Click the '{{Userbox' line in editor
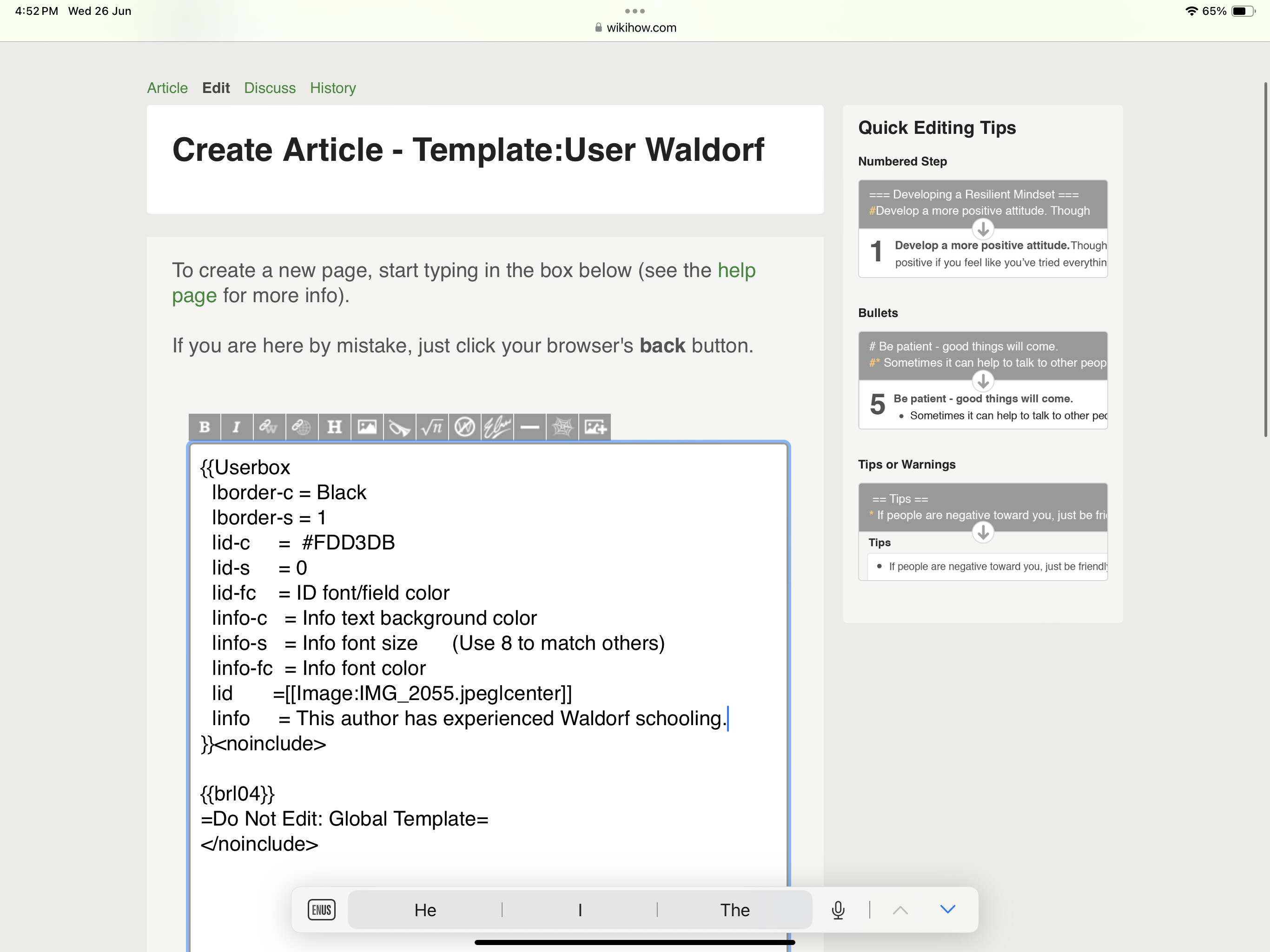Image resolution: width=1270 pixels, height=952 pixels. (x=245, y=467)
